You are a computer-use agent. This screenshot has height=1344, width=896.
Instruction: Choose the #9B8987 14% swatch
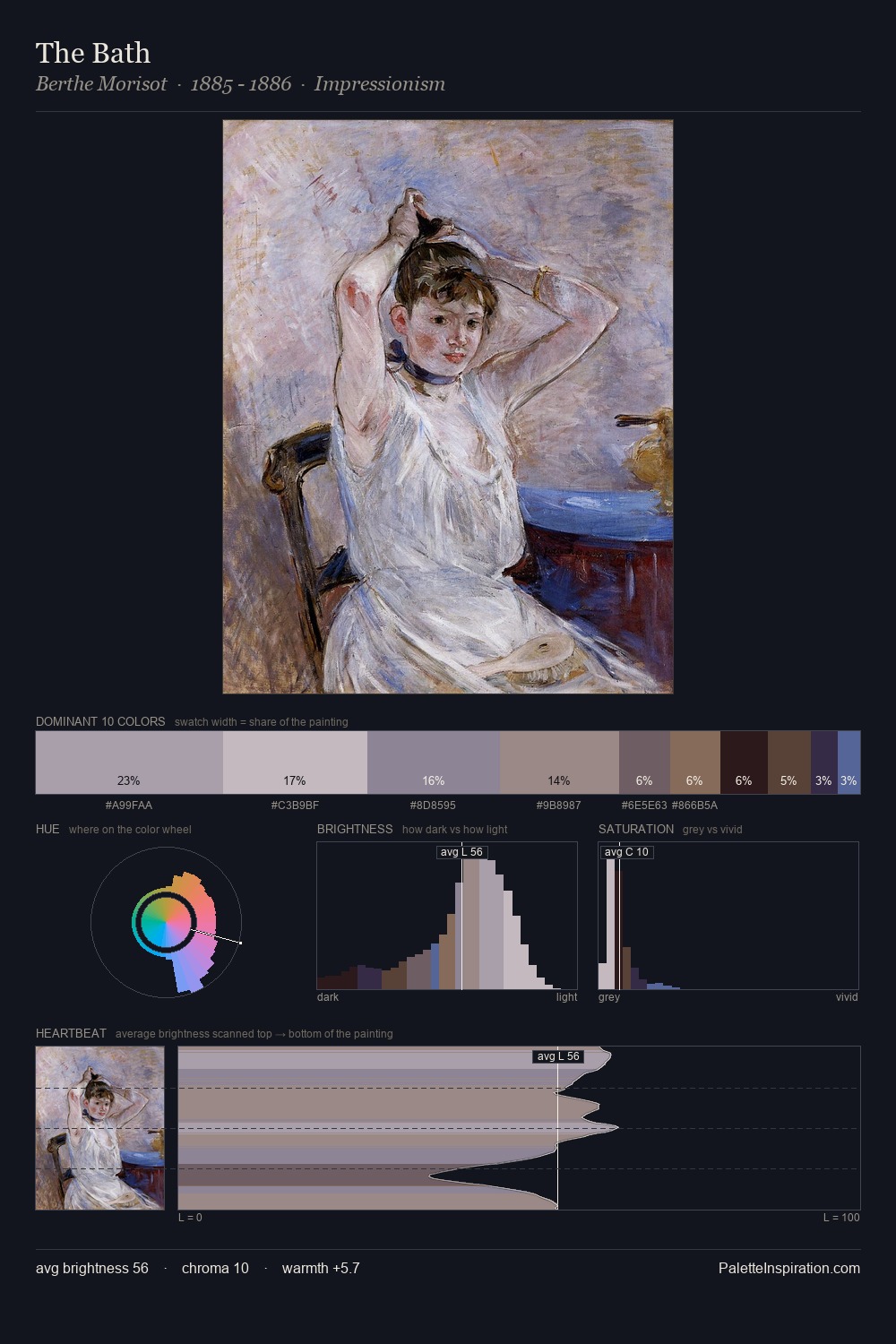click(x=559, y=762)
